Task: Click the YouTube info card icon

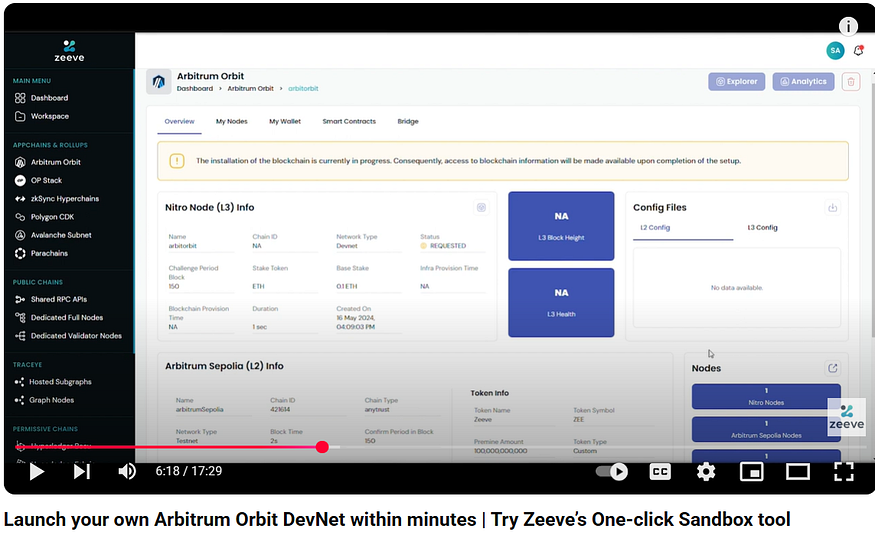Action: click(848, 26)
